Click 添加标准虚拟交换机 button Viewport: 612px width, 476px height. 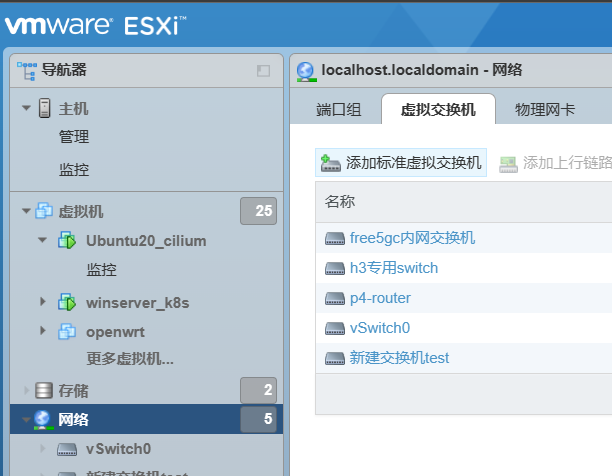coord(401,163)
